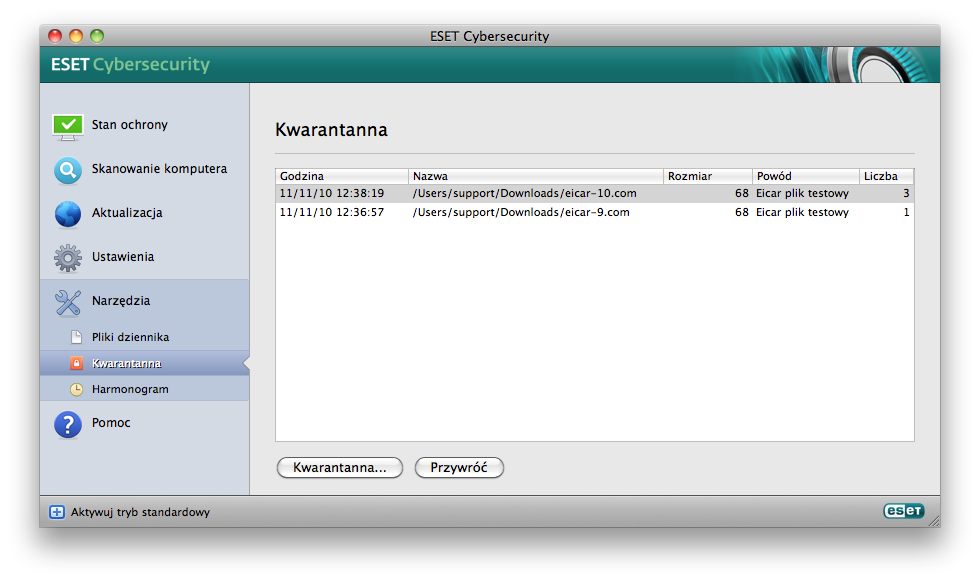Click the globe Aktualizacja icon
Image resolution: width=980 pixels, height=582 pixels.
(x=68, y=214)
